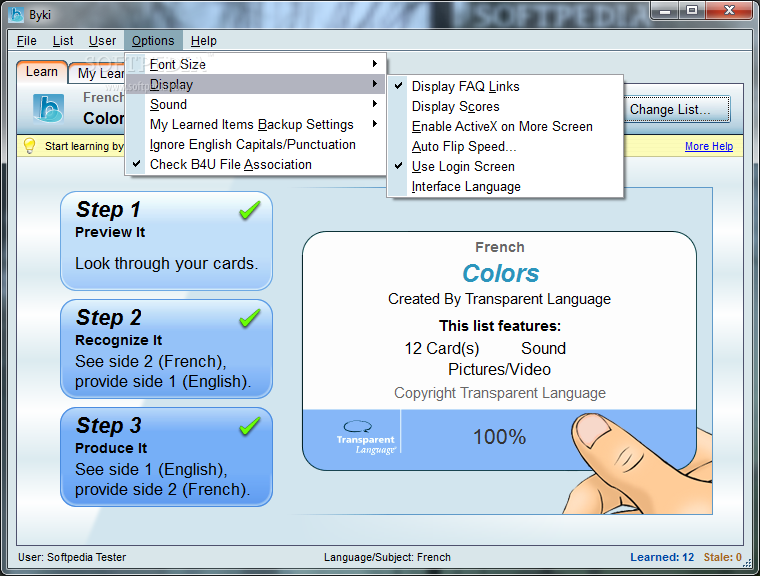The image size is (760, 576).
Task: Choose Interface Language option
Action: 505,187
